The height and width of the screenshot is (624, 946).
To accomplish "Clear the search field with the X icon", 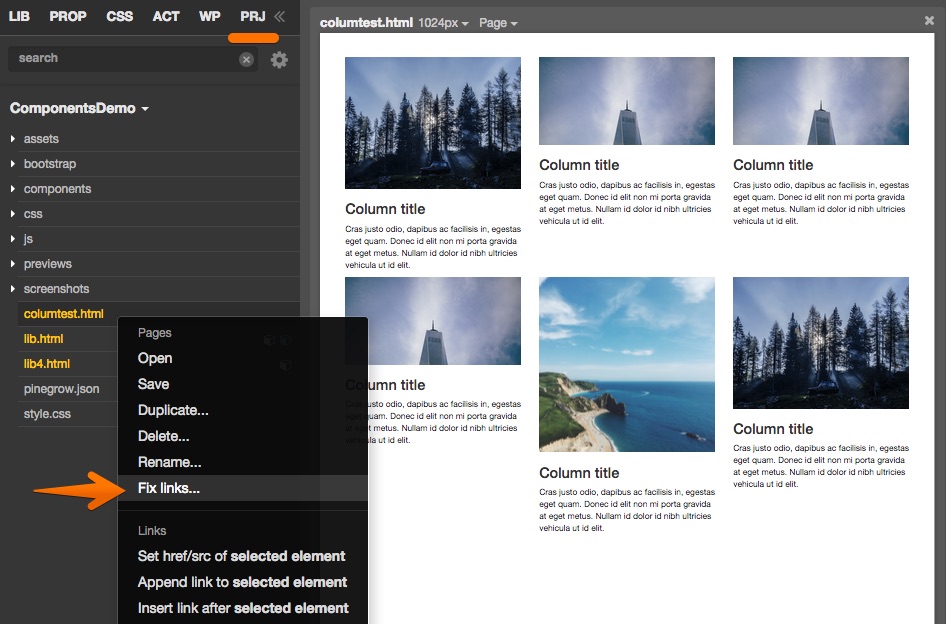I will point(246,59).
